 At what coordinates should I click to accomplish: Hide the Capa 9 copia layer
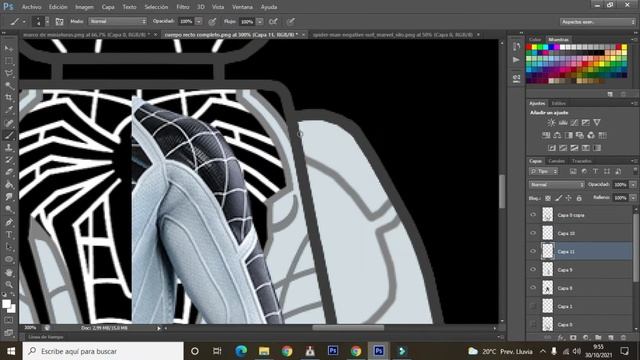(x=533, y=215)
